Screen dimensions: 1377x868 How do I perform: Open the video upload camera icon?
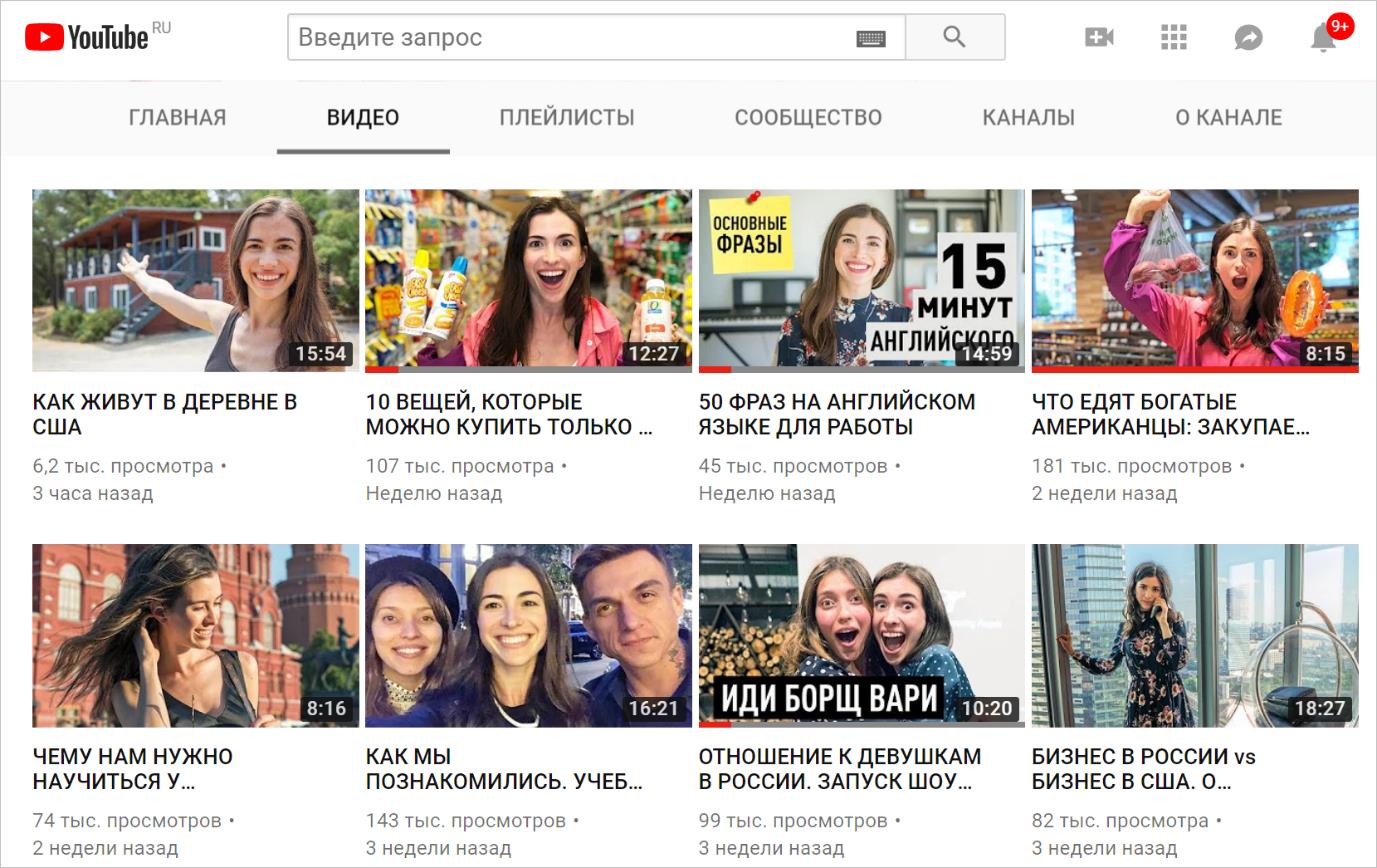pyautogui.click(x=1098, y=36)
